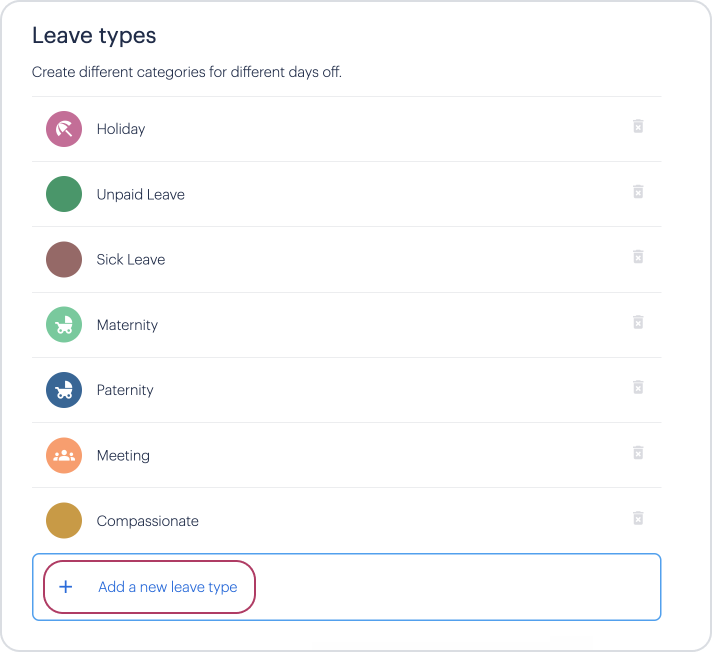Viewport: 712px width, 652px height.
Task: Select the green Maternity stroller icon
Action: click(64, 325)
